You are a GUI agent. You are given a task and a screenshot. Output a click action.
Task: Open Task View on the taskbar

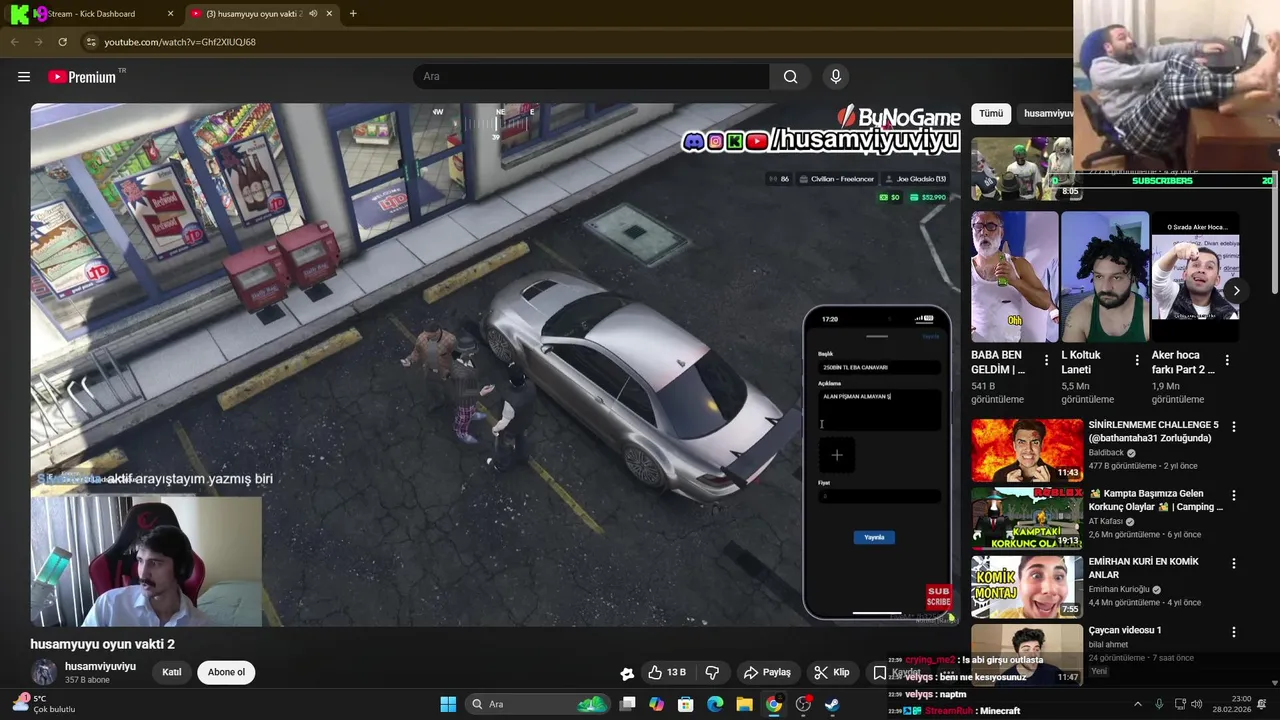[627, 704]
